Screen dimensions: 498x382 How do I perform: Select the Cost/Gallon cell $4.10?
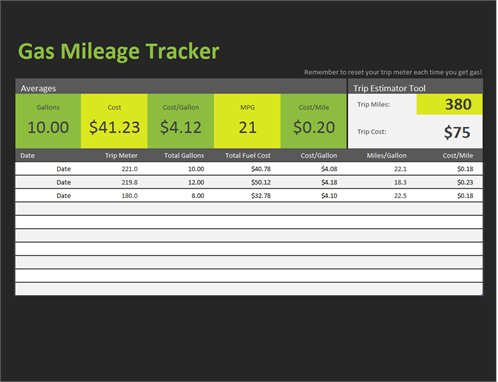click(329, 196)
